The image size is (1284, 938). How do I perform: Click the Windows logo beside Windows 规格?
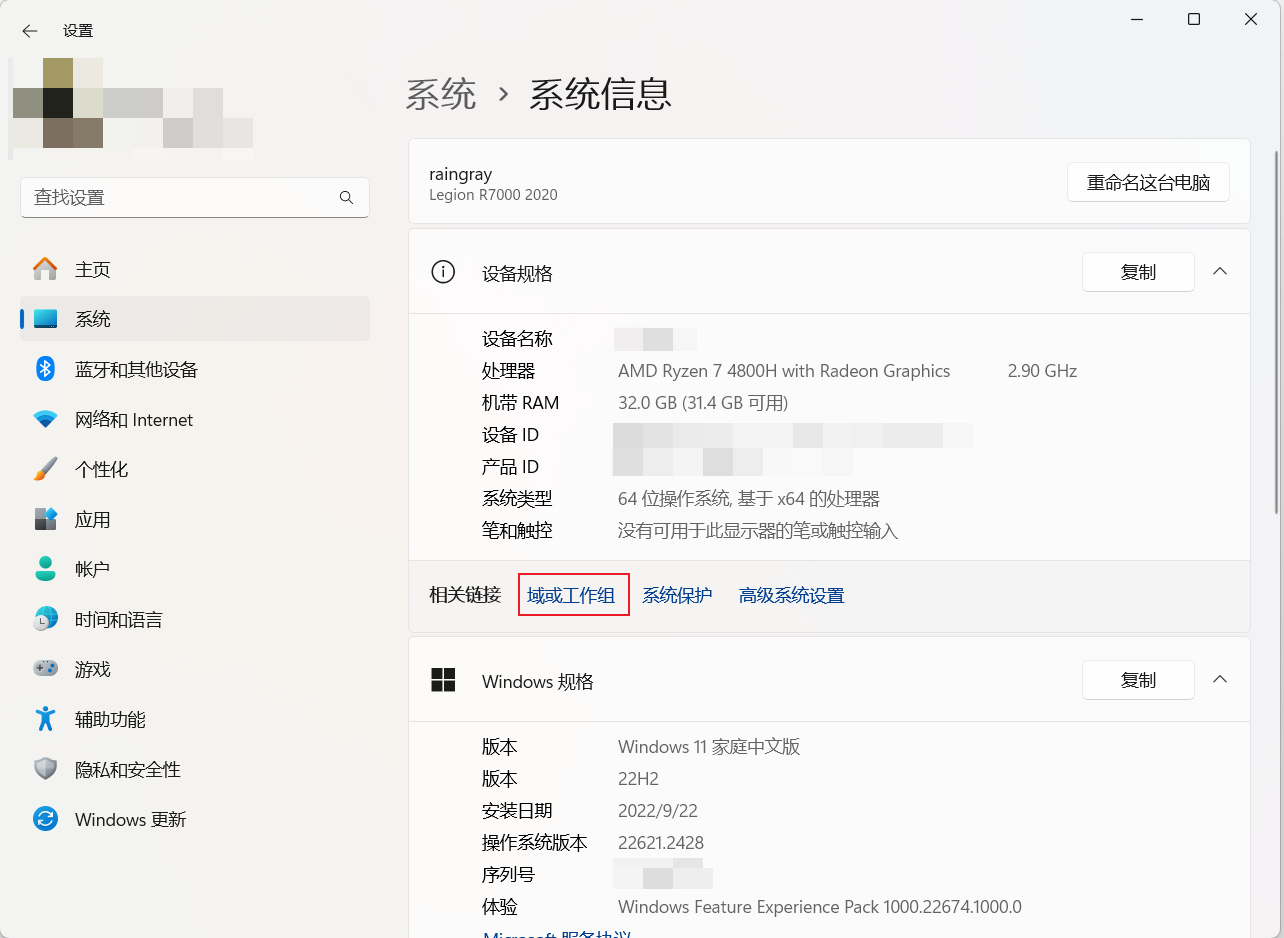[x=443, y=680]
